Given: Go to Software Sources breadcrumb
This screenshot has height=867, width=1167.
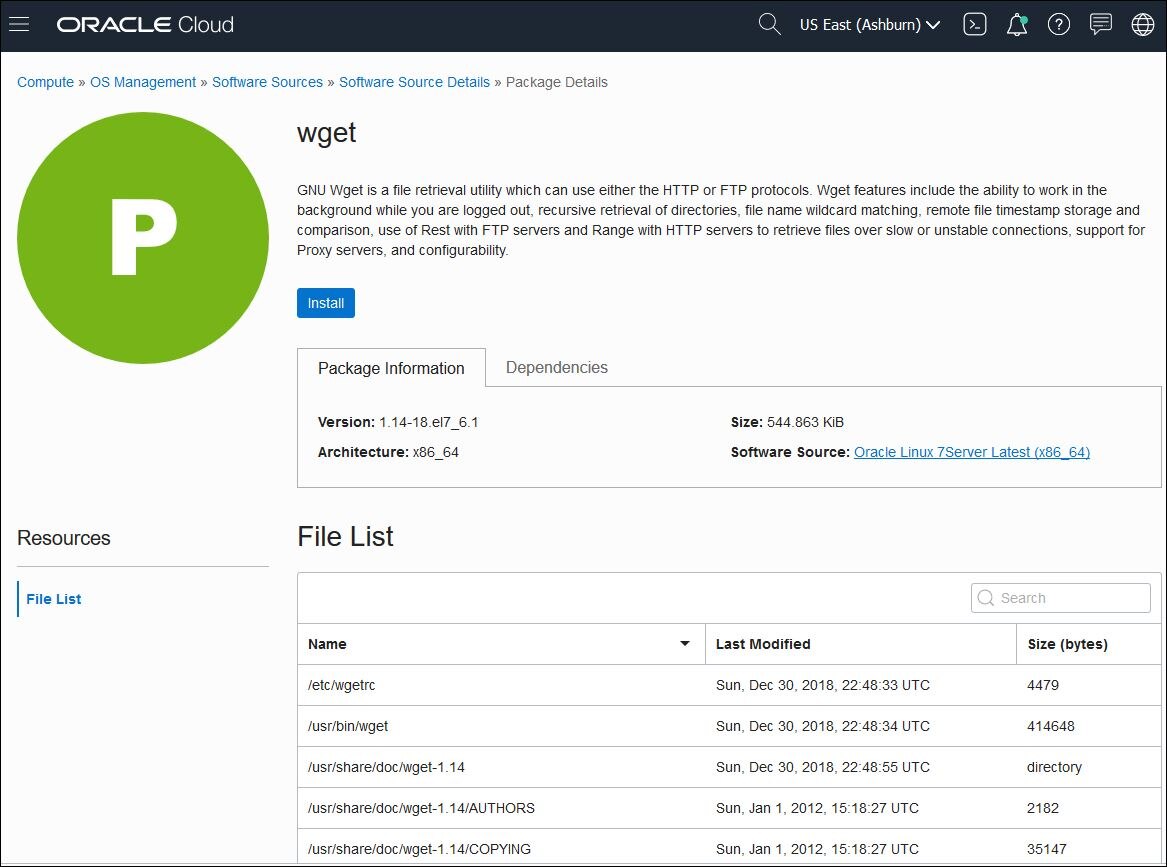Looking at the screenshot, I should click(x=267, y=82).
